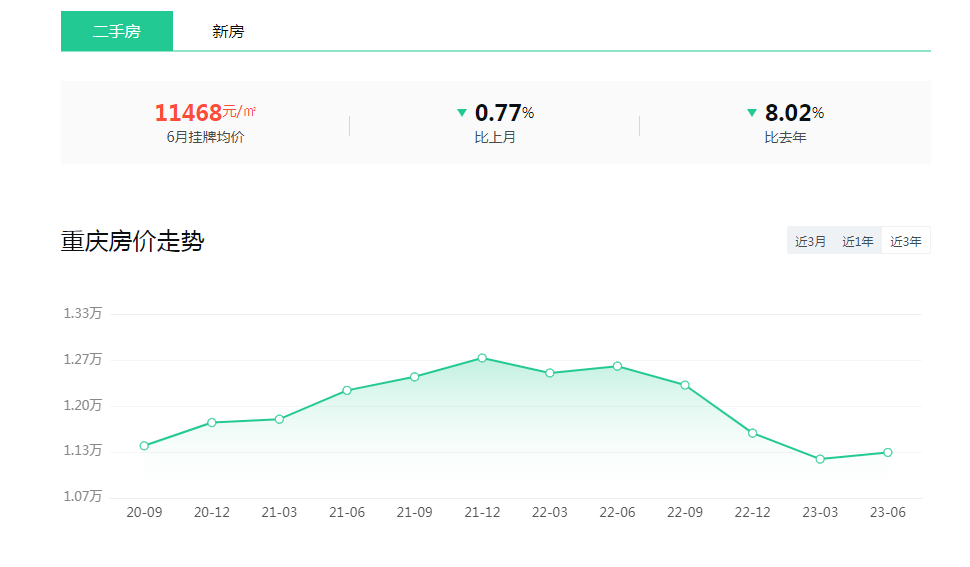
Task: Click the 22-06 data point marker
Action: click(x=617, y=366)
